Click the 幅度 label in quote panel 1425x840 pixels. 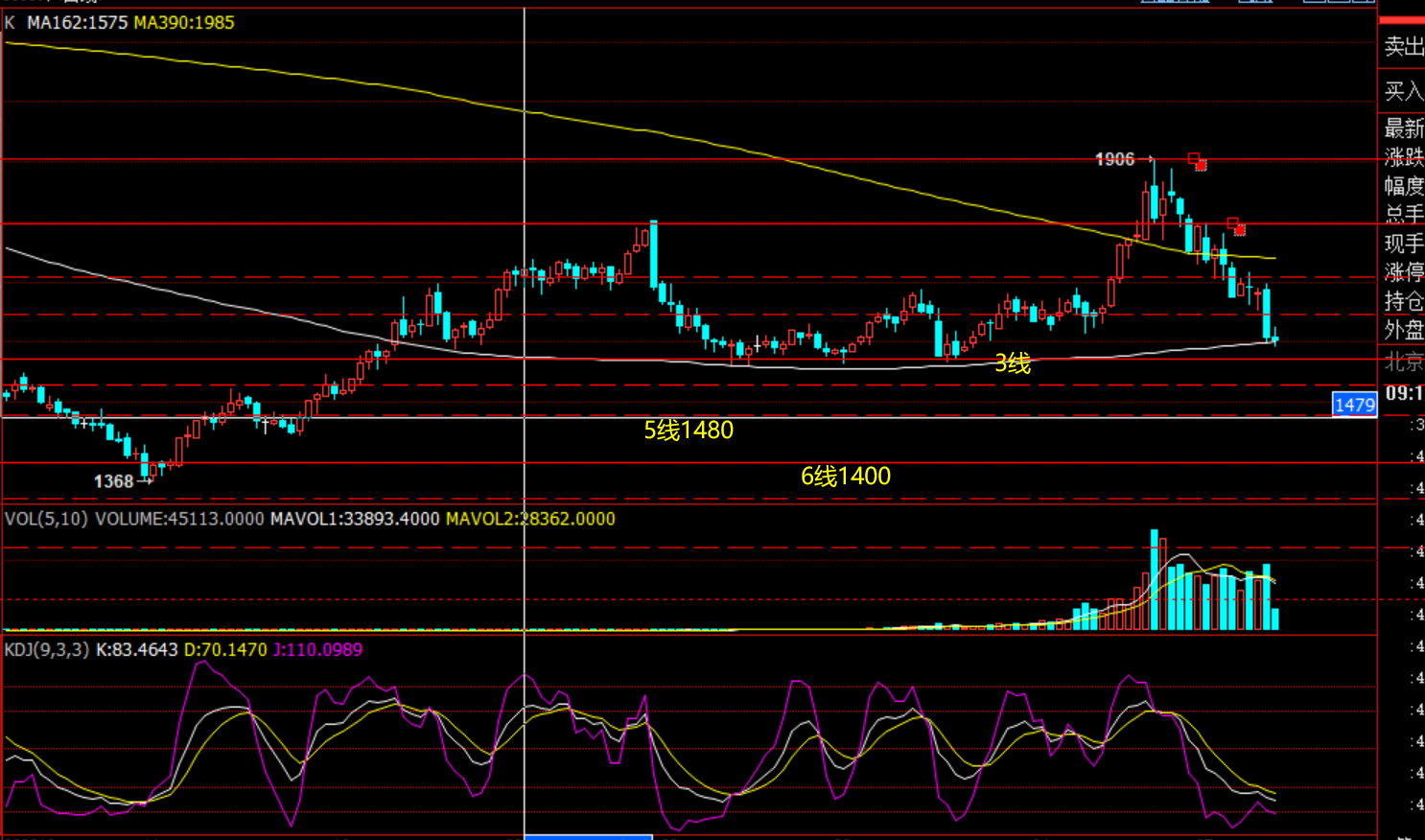pyautogui.click(x=1404, y=185)
